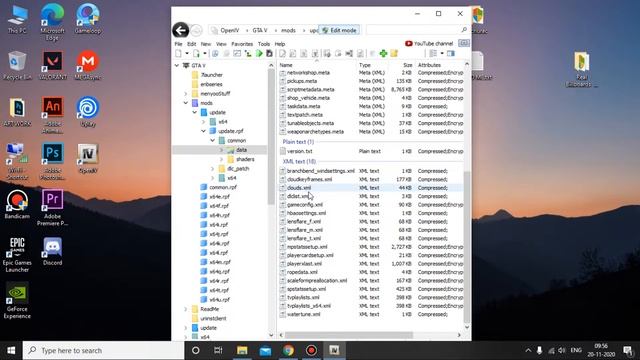Select the data folder in tree
The width and height of the screenshot is (640, 360).
coord(241,150)
